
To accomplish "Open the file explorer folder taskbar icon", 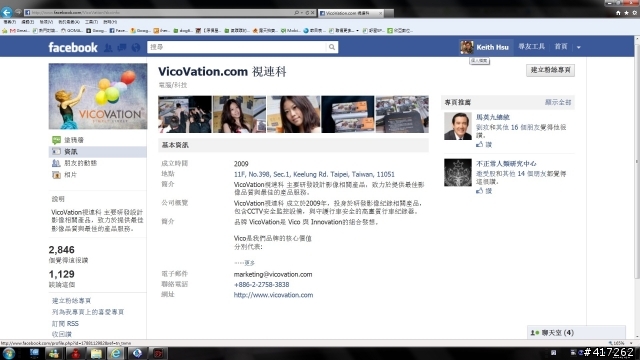I will coord(96,353).
